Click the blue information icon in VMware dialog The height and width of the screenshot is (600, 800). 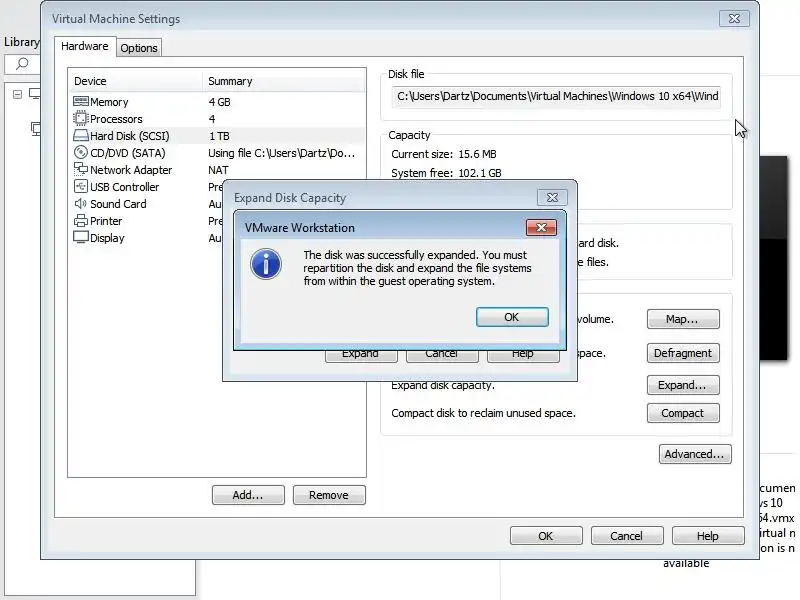pos(266,264)
